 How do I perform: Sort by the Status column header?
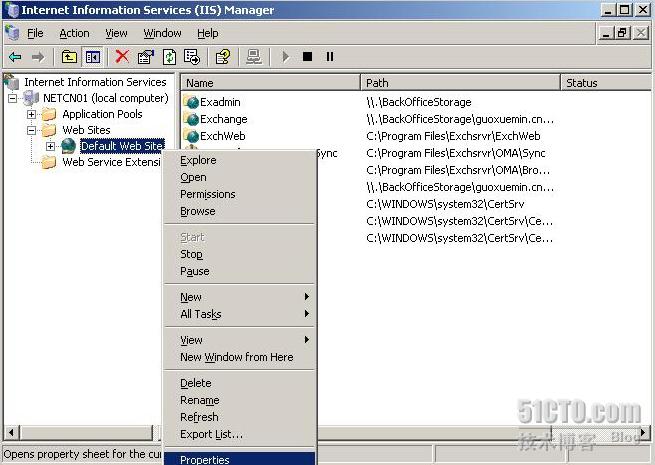[606, 83]
